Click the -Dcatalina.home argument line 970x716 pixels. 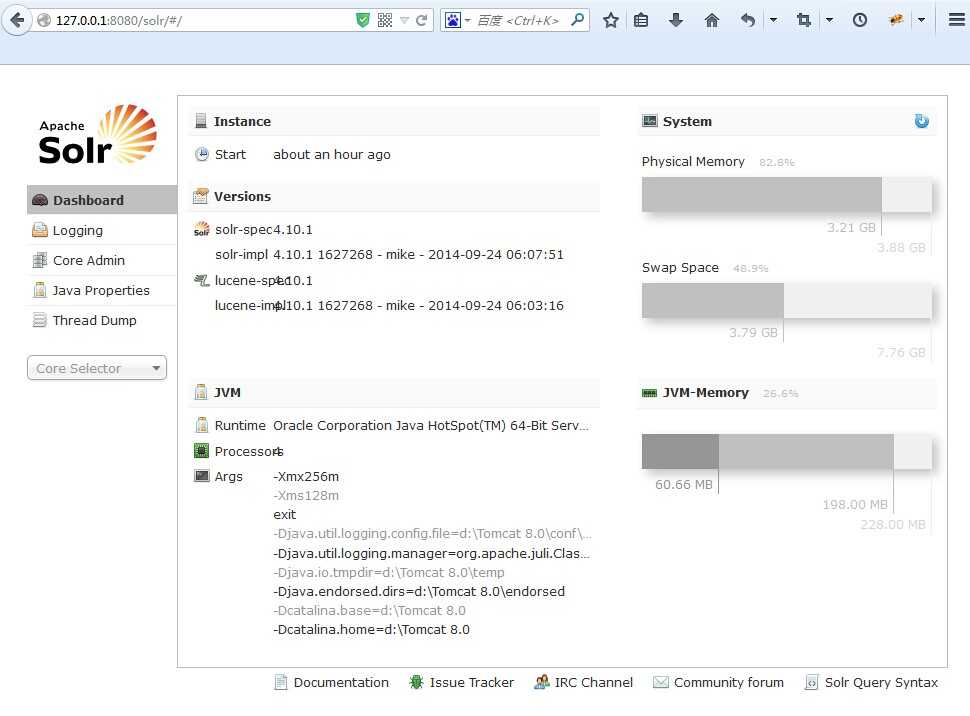pos(371,629)
